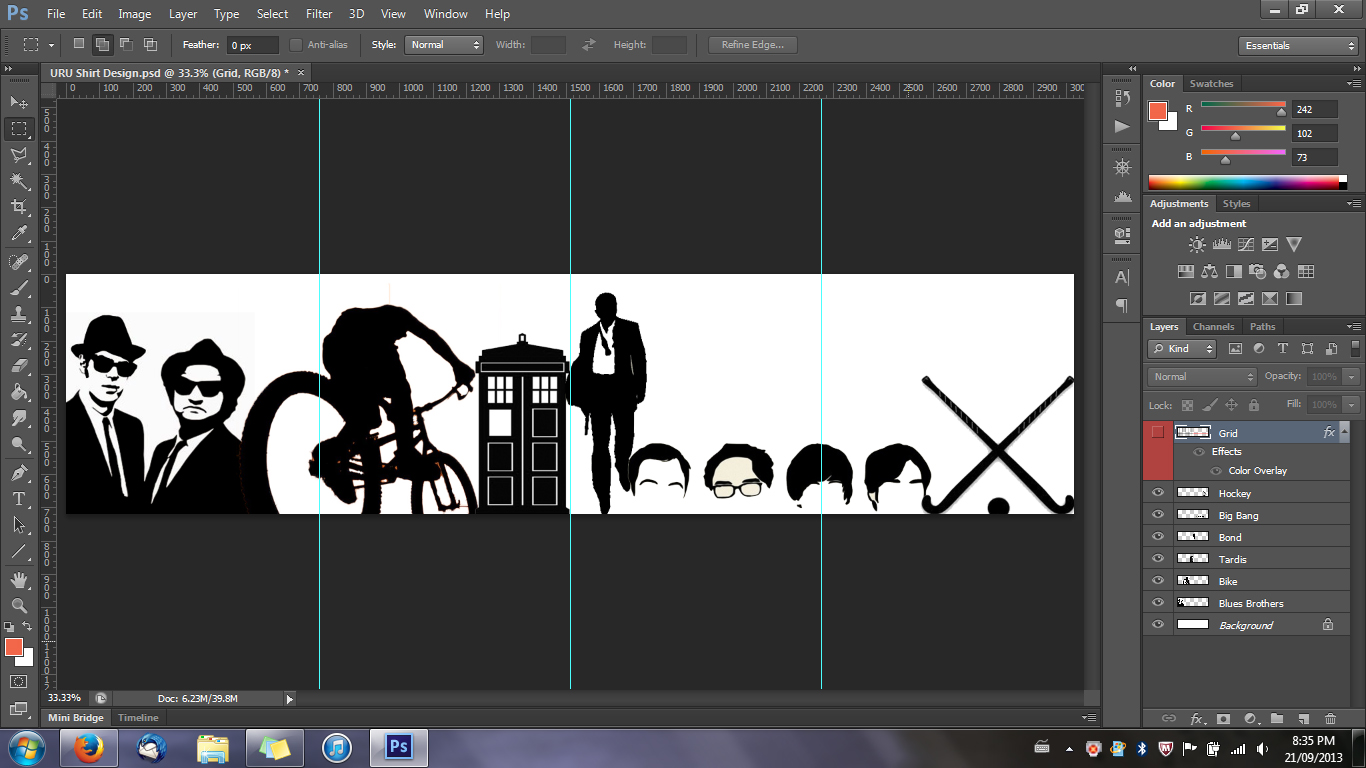
Task: Open the Fill dropdown arrow
Action: 1352,405
